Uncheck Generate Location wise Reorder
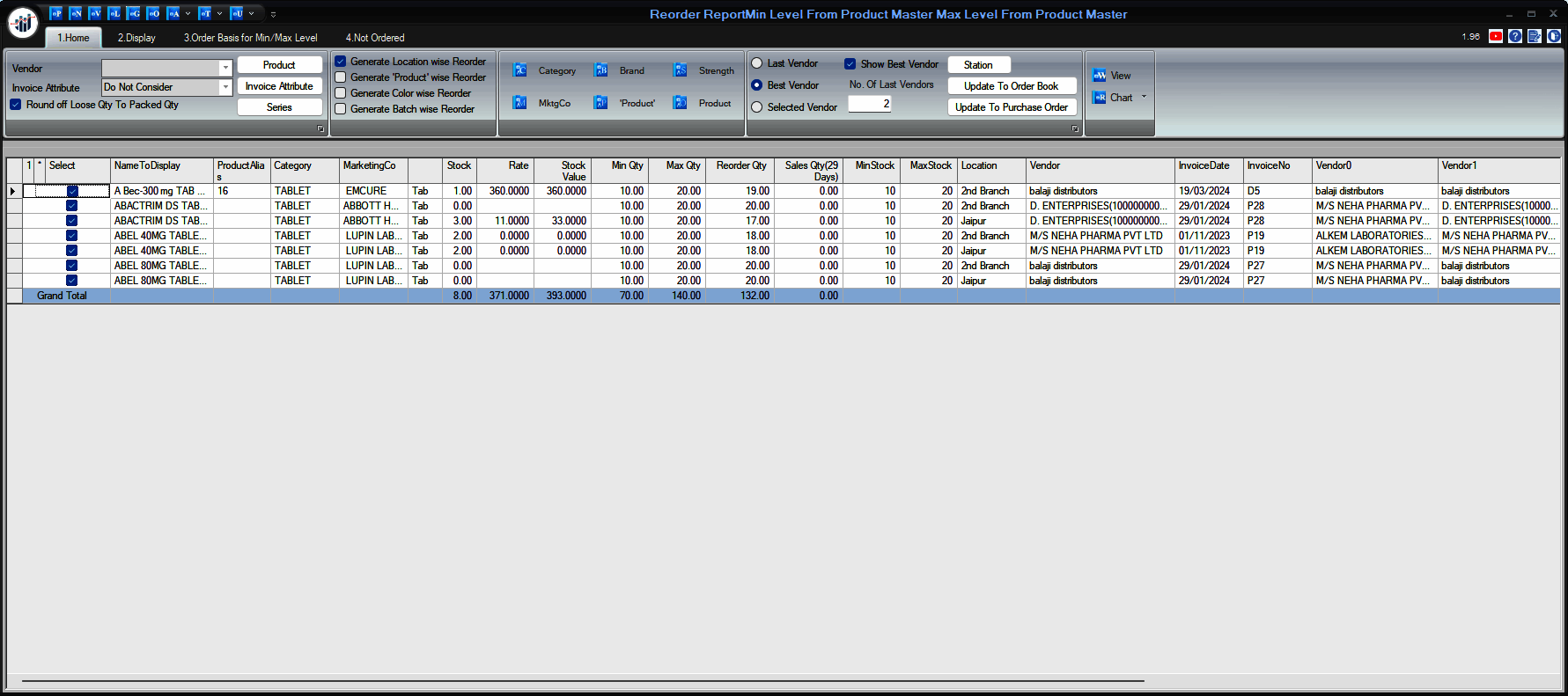Viewport: 1568px width, 696px height. [341, 62]
